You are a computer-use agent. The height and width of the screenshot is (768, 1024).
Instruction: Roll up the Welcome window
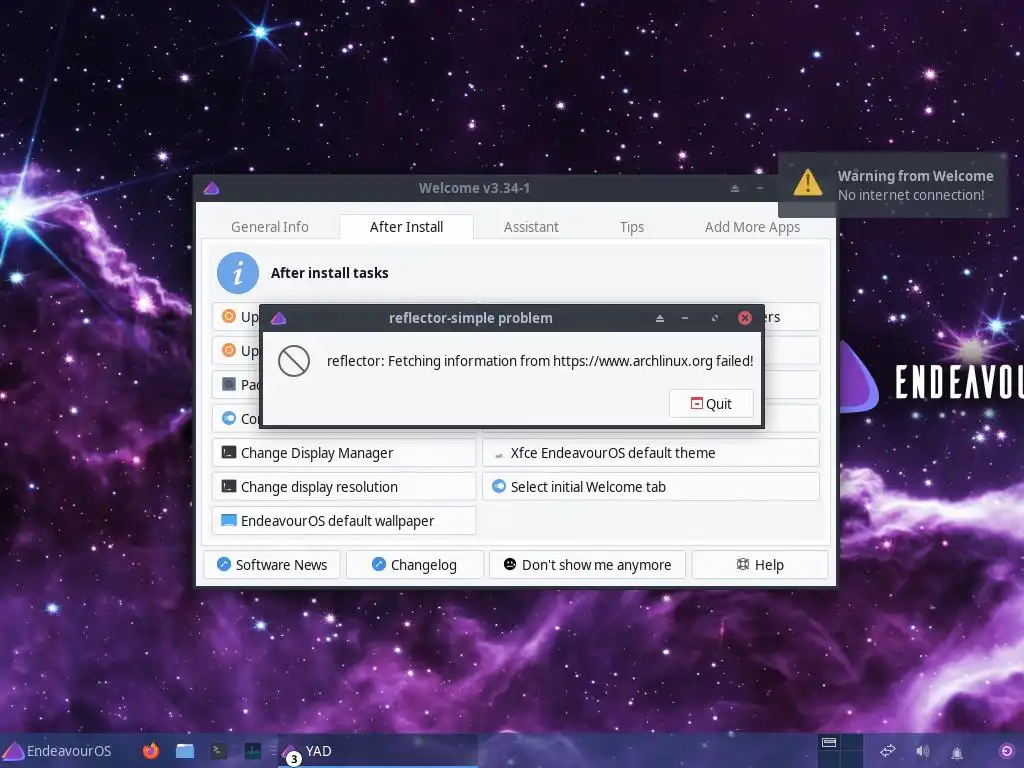click(x=735, y=188)
